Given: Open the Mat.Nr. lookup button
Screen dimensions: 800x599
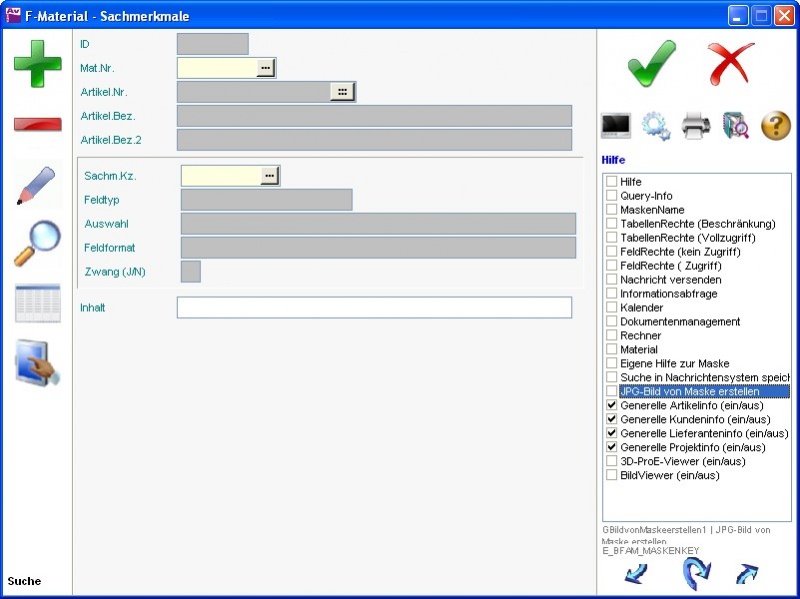Looking at the screenshot, I should pyautogui.click(x=265, y=68).
